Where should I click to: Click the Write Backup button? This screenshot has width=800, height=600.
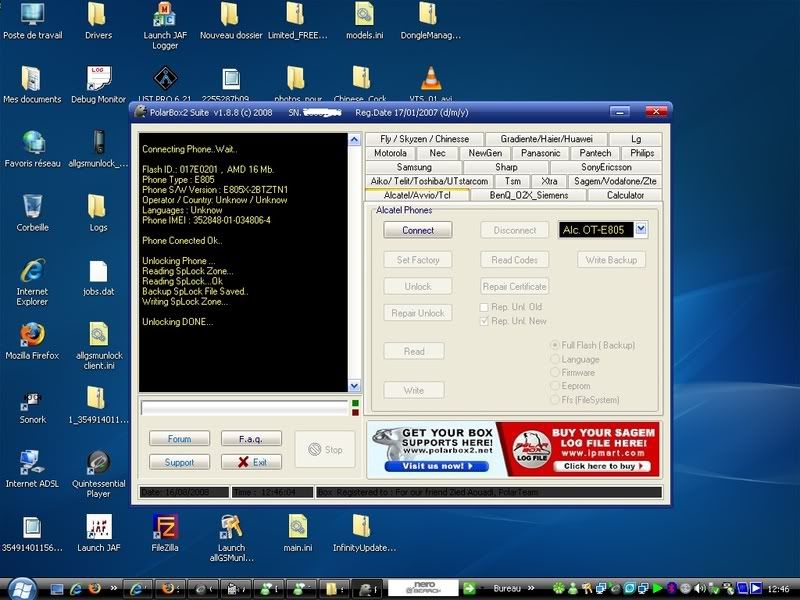click(611, 260)
